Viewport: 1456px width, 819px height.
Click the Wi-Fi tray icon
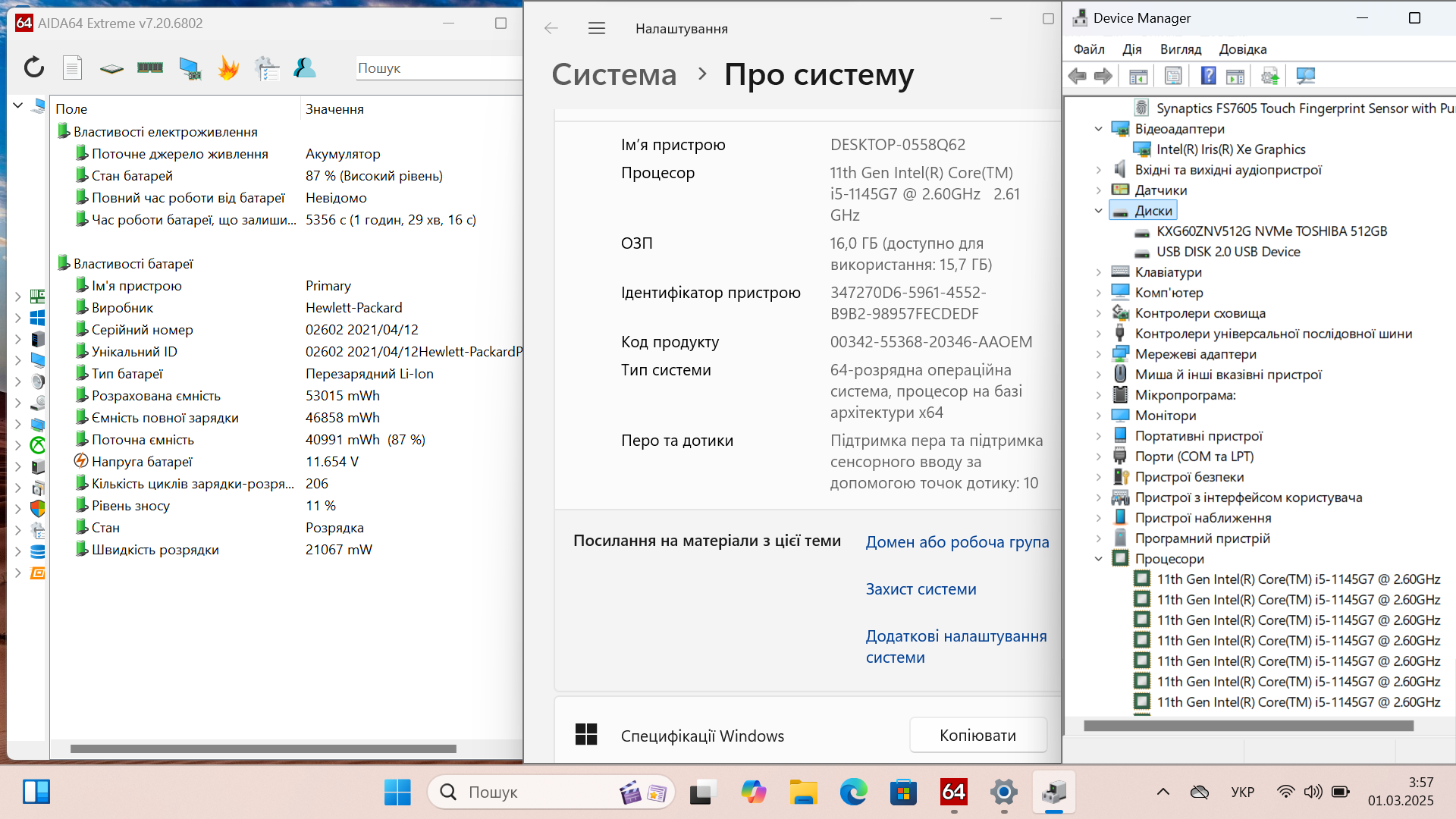coord(1285,792)
